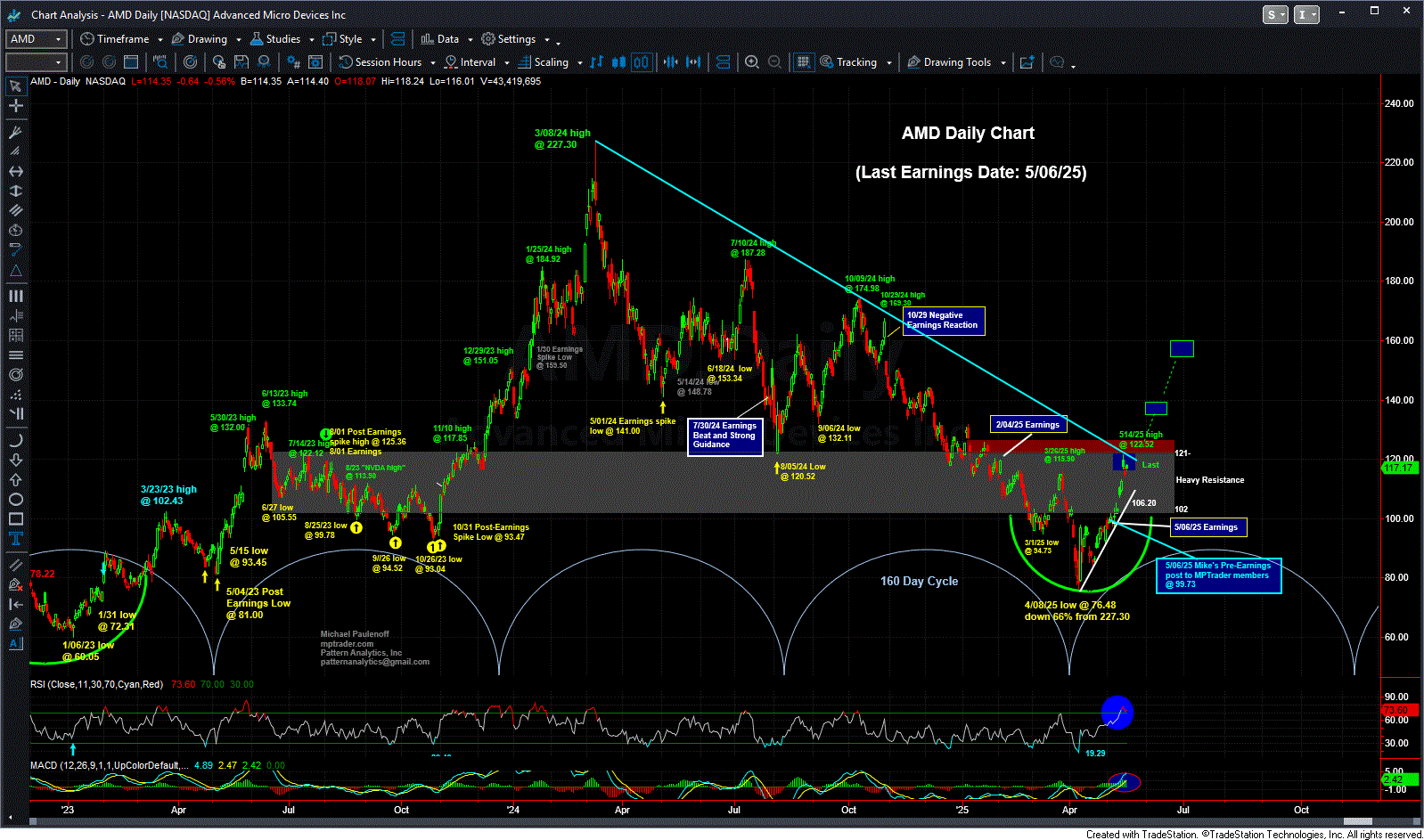Image resolution: width=1424 pixels, height=840 pixels.
Task: Select the up arrow drawing tool
Action: 15,479
